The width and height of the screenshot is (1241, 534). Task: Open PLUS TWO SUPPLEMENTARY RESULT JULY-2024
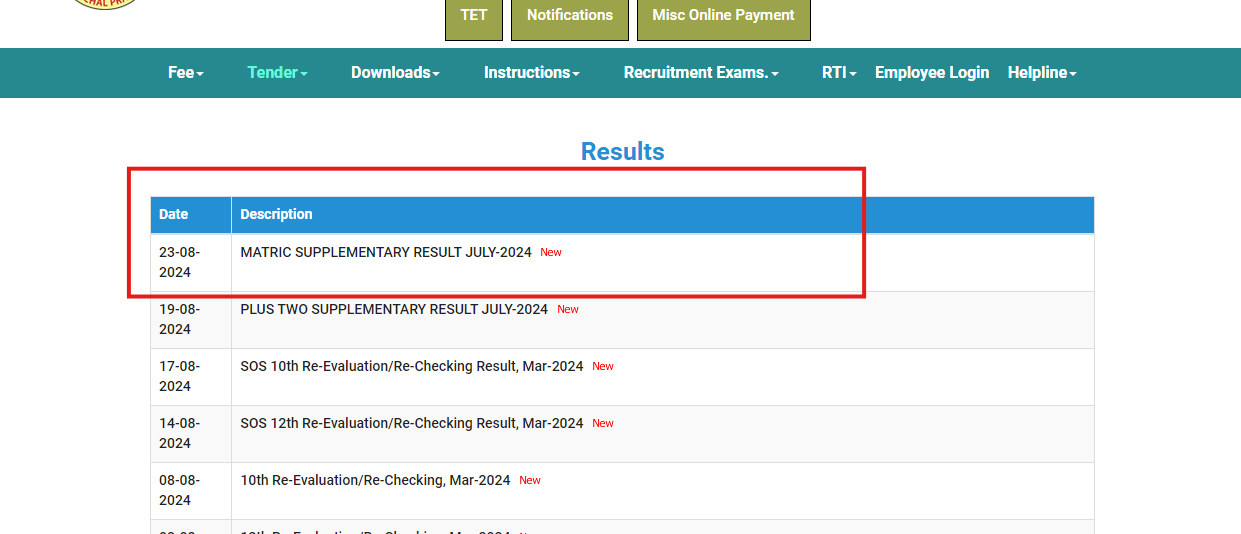[394, 309]
